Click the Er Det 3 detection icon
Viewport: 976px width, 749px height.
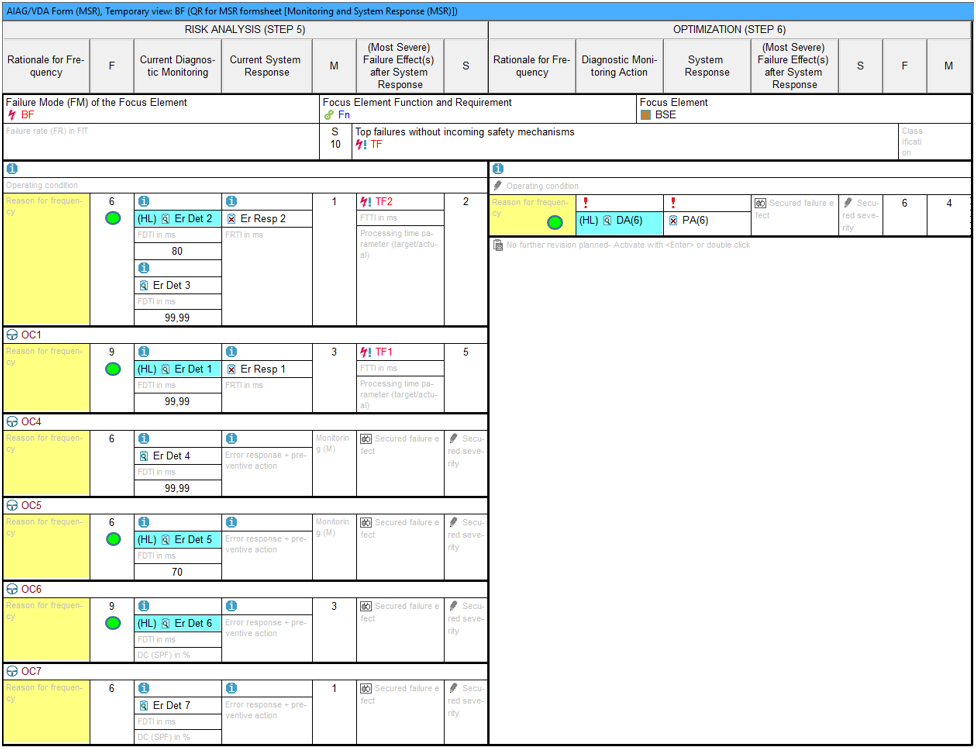click(x=144, y=285)
